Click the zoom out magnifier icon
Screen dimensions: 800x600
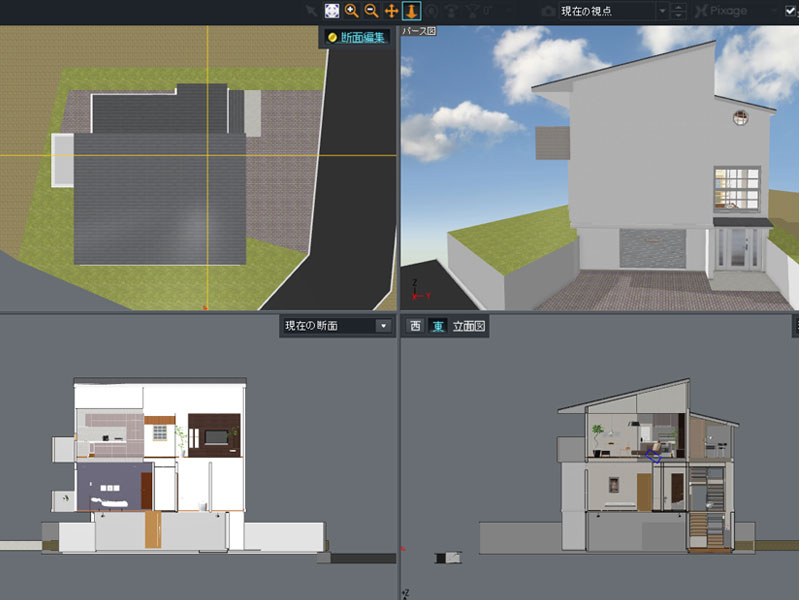(371, 11)
